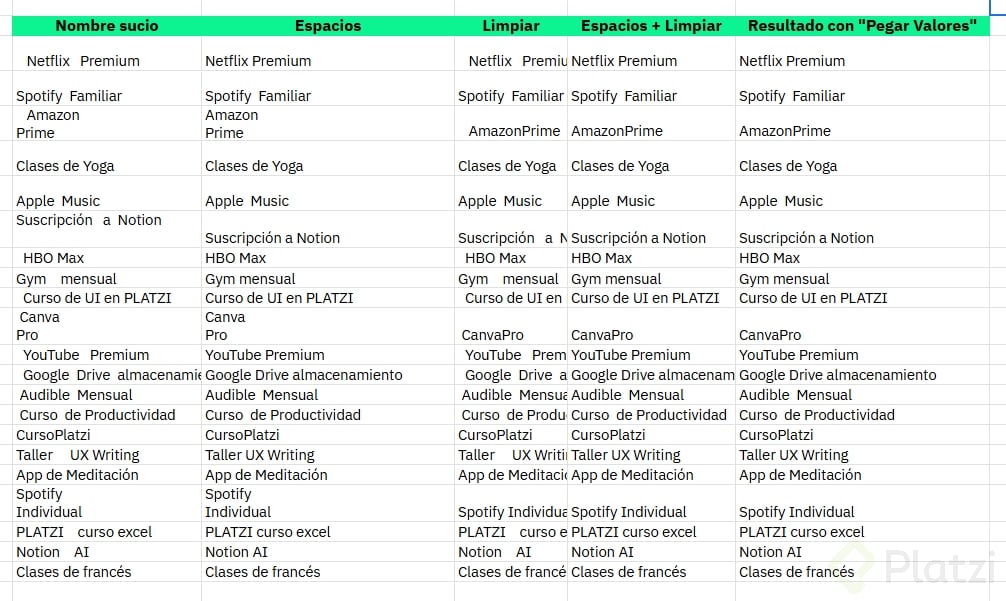Select the "Espacios + Limpiar" header cell
This screenshot has height=601, width=1006.
pos(651,26)
